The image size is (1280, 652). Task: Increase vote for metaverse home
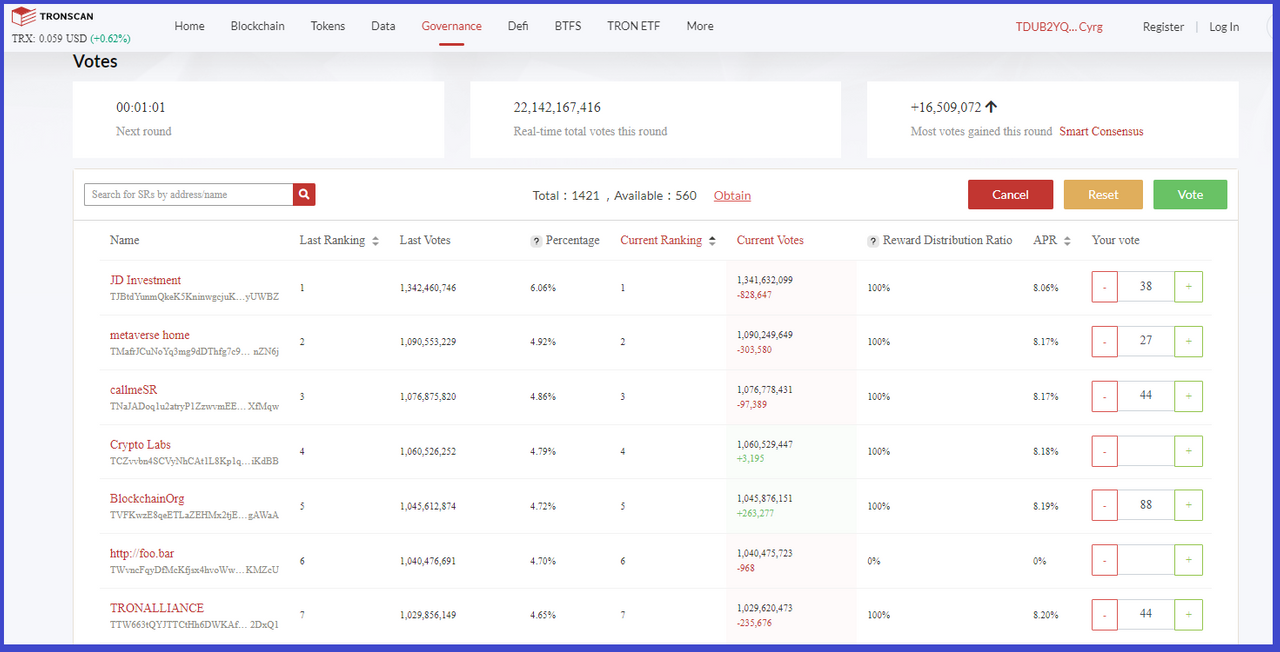[x=1188, y=342]
